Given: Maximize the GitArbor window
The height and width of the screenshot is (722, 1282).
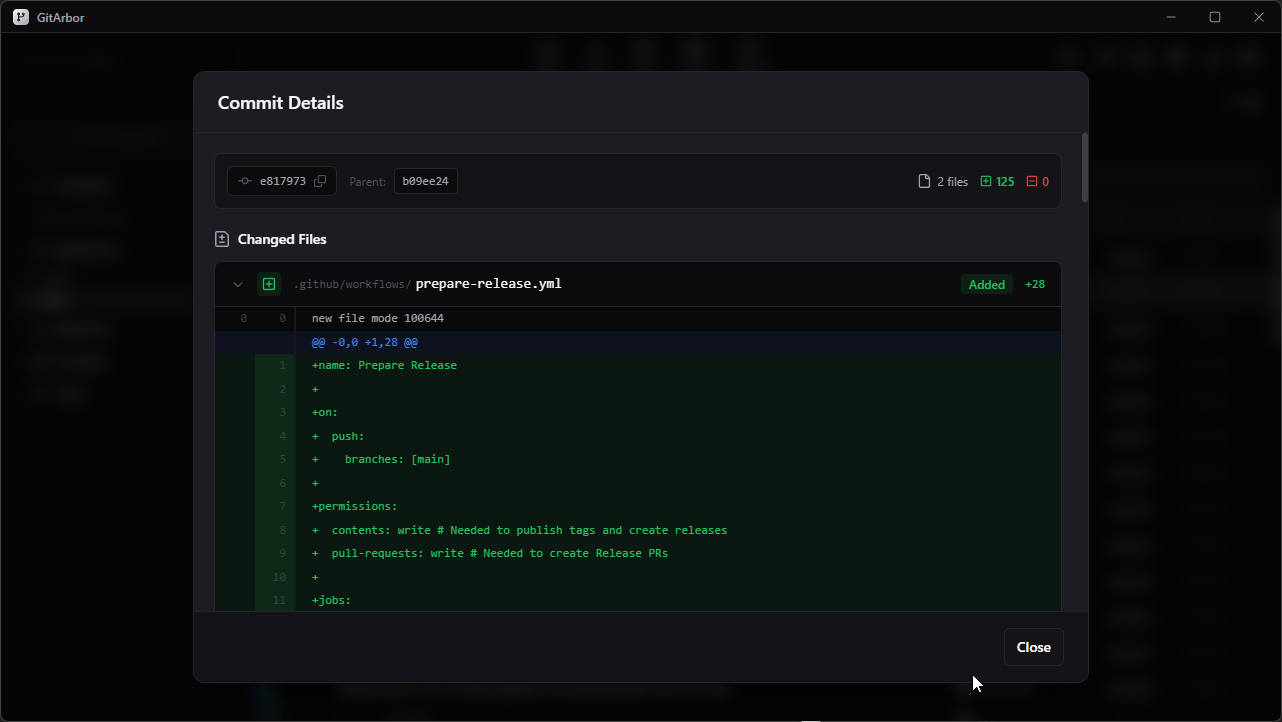Looking at the screenshot, I should 1215,17.
